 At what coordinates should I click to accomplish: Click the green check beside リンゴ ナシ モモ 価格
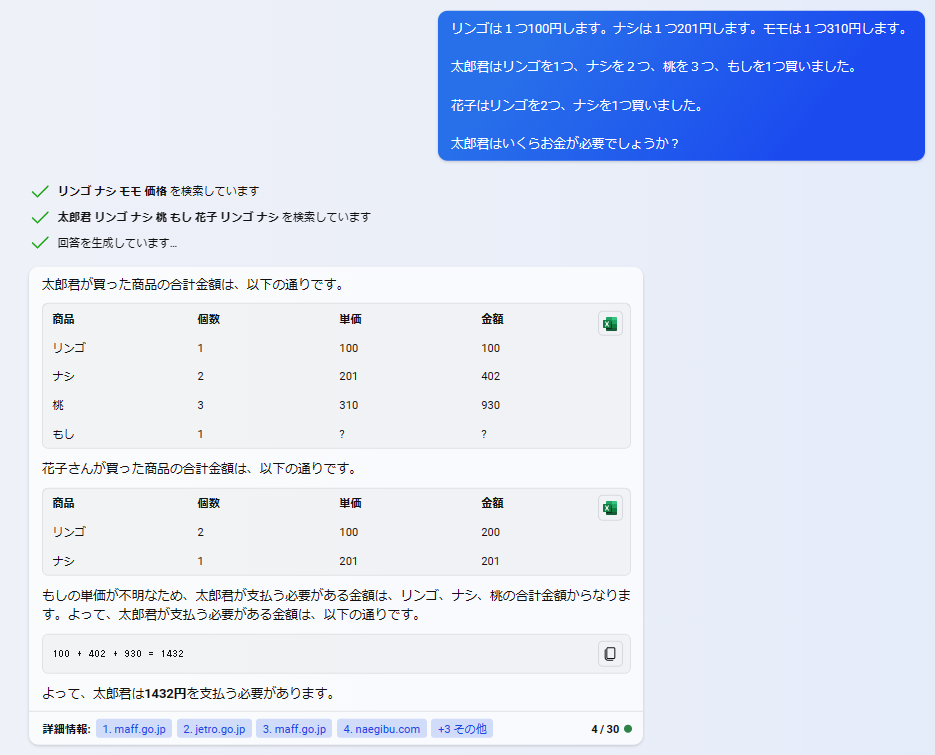tap(40, 191)
